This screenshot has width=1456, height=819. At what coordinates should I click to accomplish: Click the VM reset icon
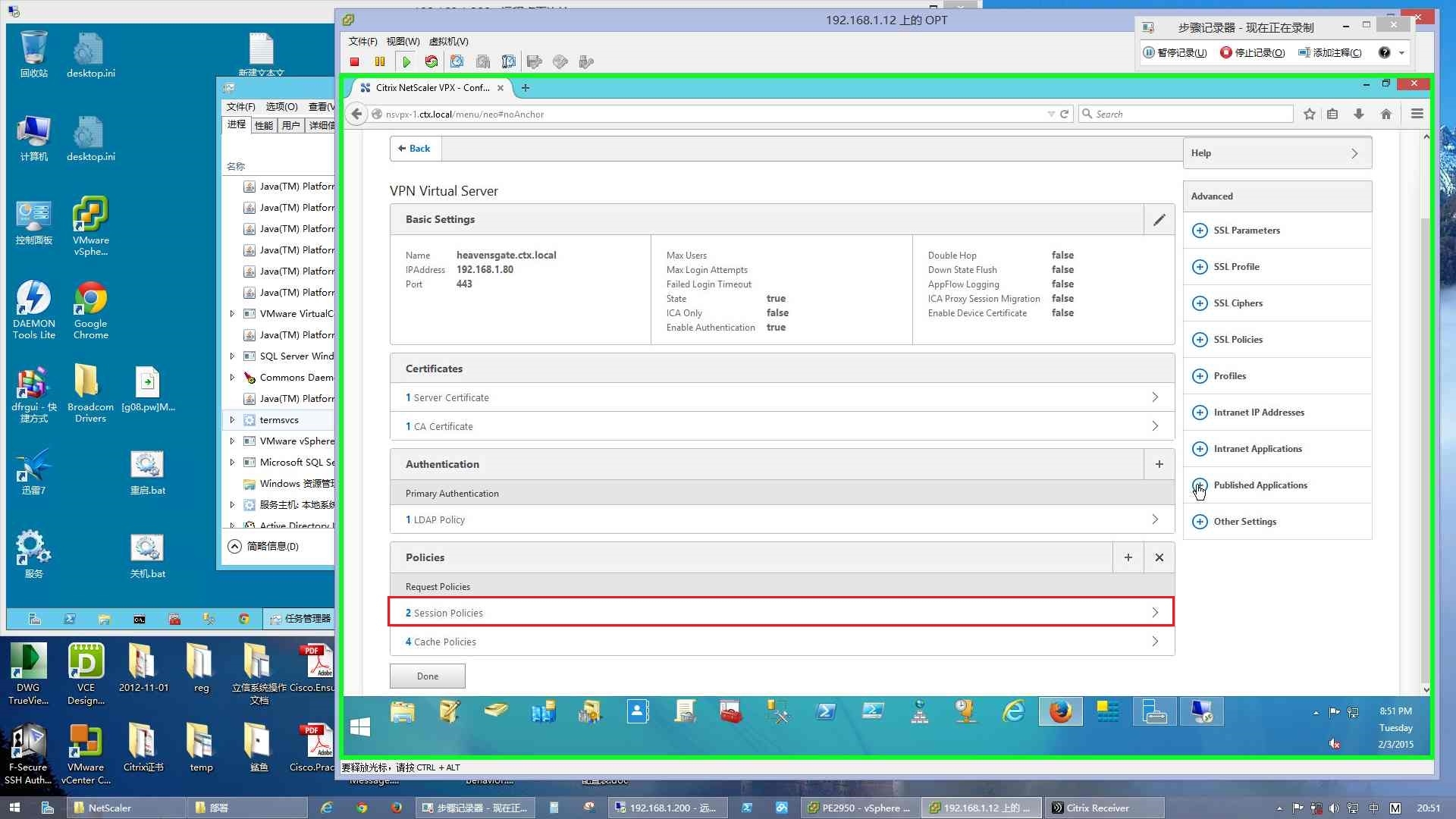point(431,61)
